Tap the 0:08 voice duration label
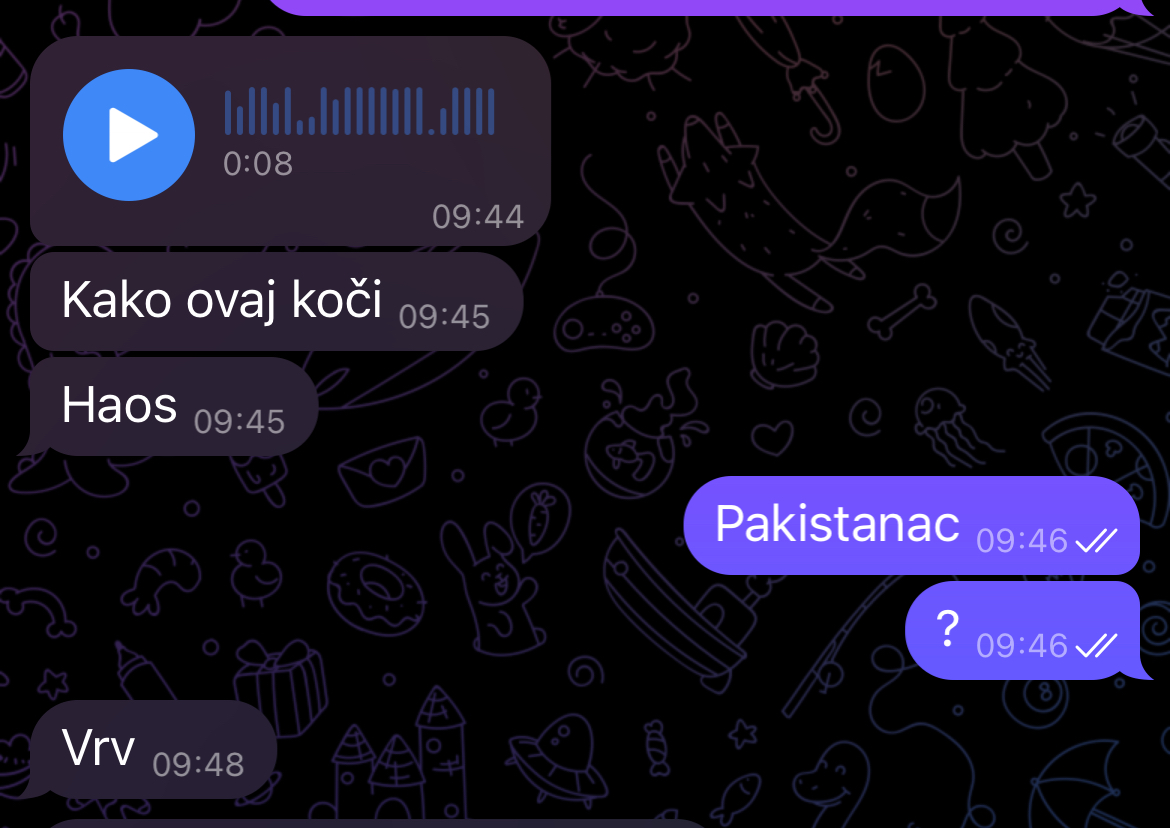Image resolution: width=1170 pixels, height=828 pixels. (x=257, y=163)
